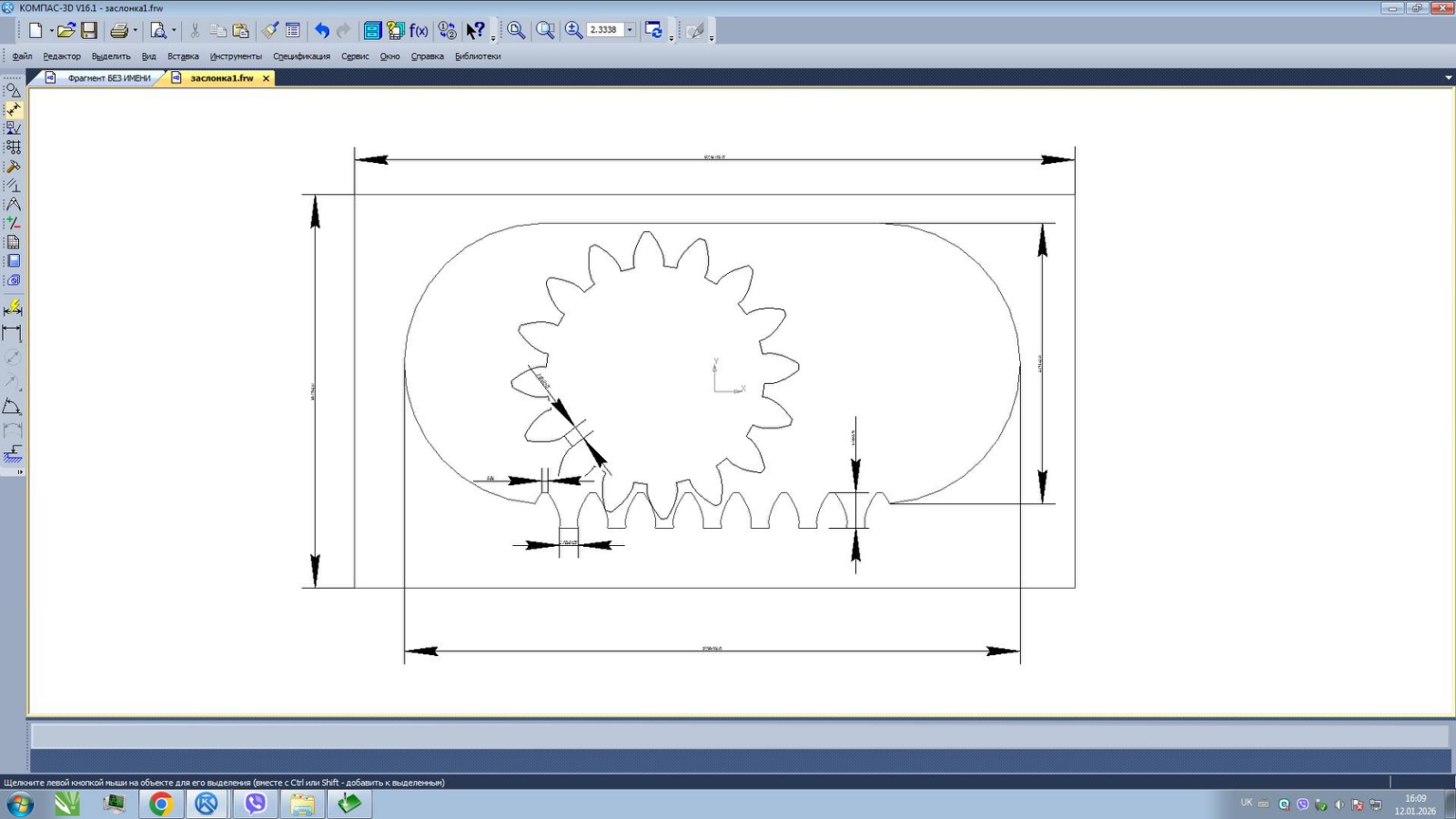
Task: Activate the context help arrow with question mark
Action: (476, 30)
